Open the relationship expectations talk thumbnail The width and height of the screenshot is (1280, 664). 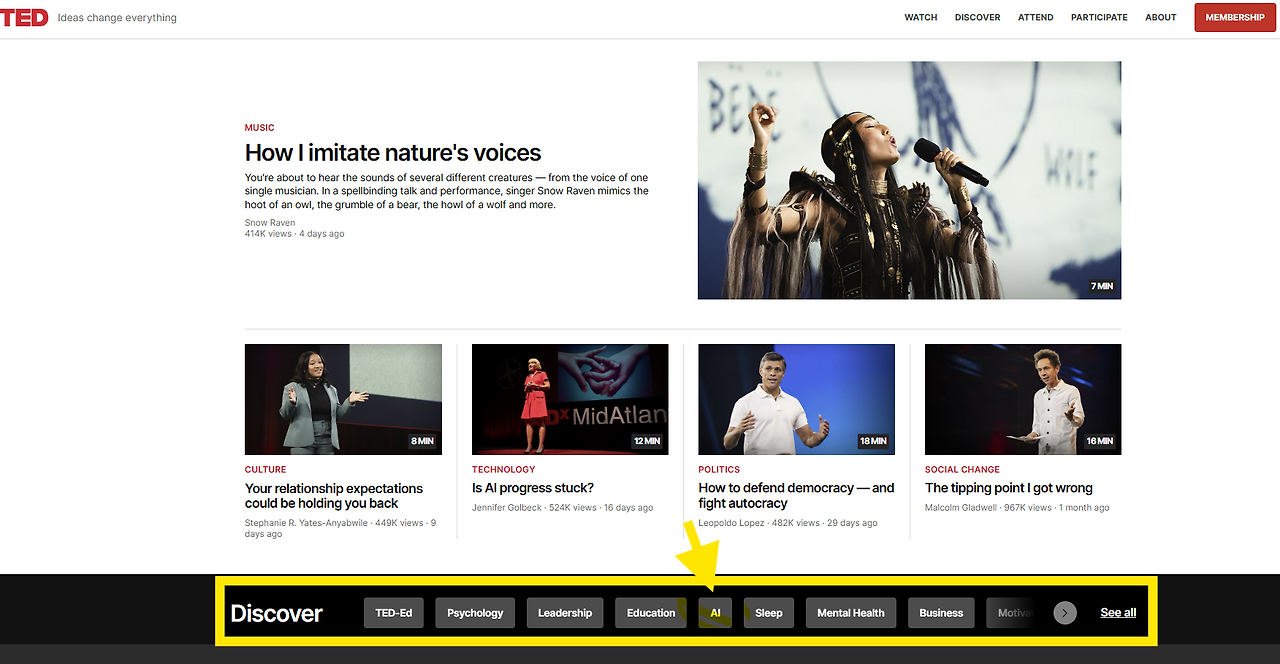click(343, 399)
